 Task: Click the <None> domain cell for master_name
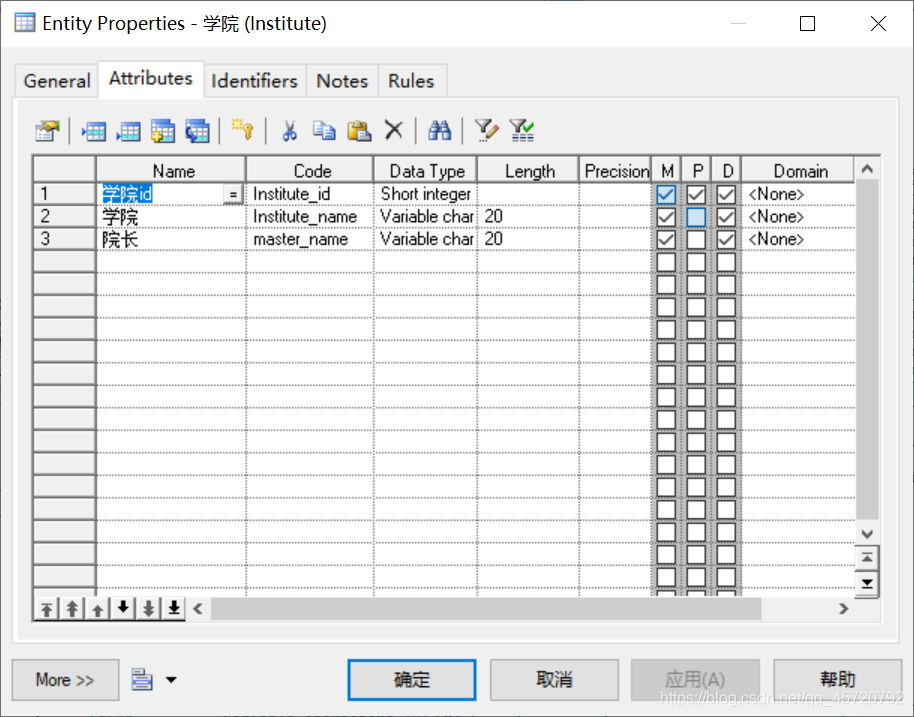pos(797,240)
